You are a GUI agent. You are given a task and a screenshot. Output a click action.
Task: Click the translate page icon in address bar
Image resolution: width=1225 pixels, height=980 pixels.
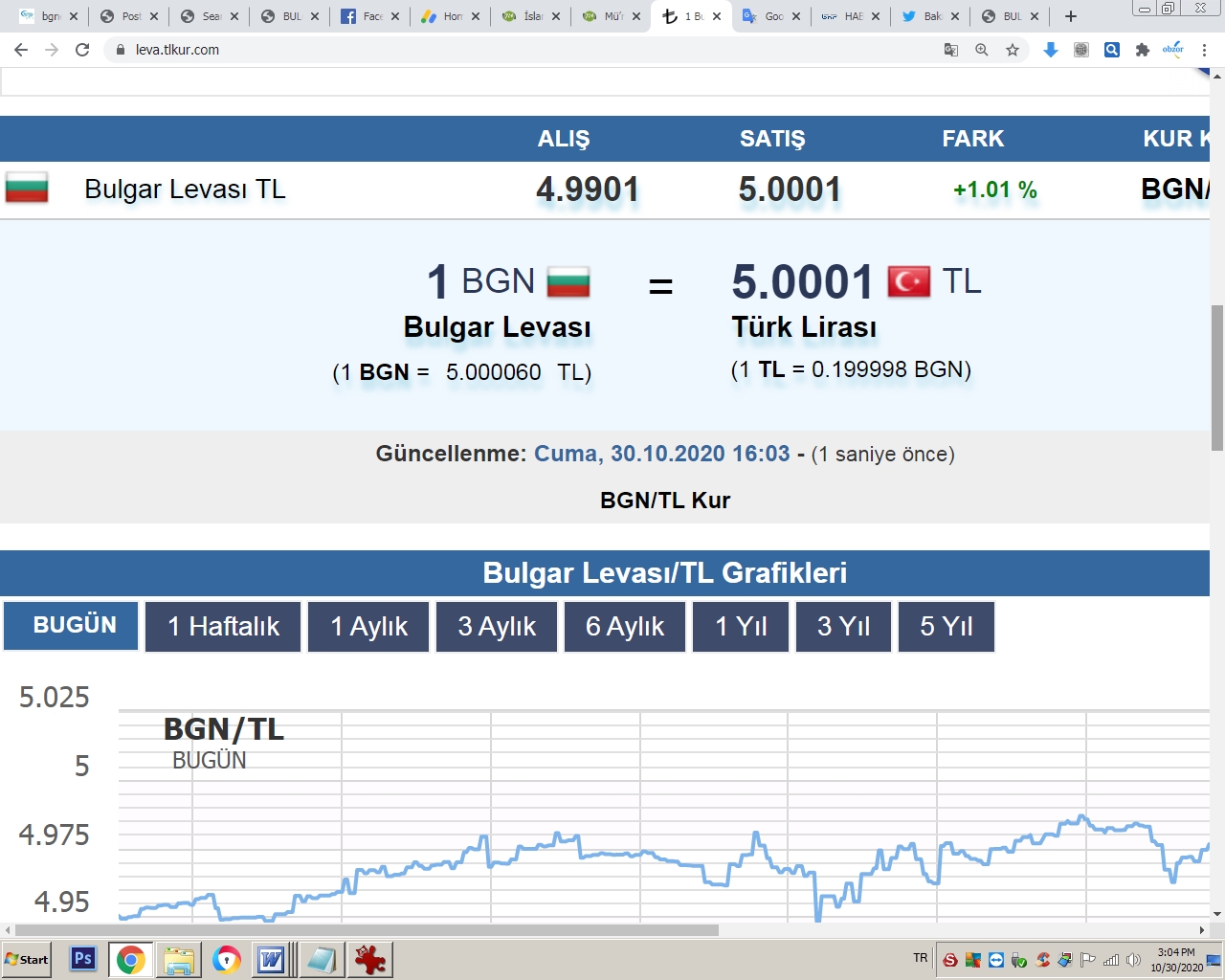(x=950, y=50)
